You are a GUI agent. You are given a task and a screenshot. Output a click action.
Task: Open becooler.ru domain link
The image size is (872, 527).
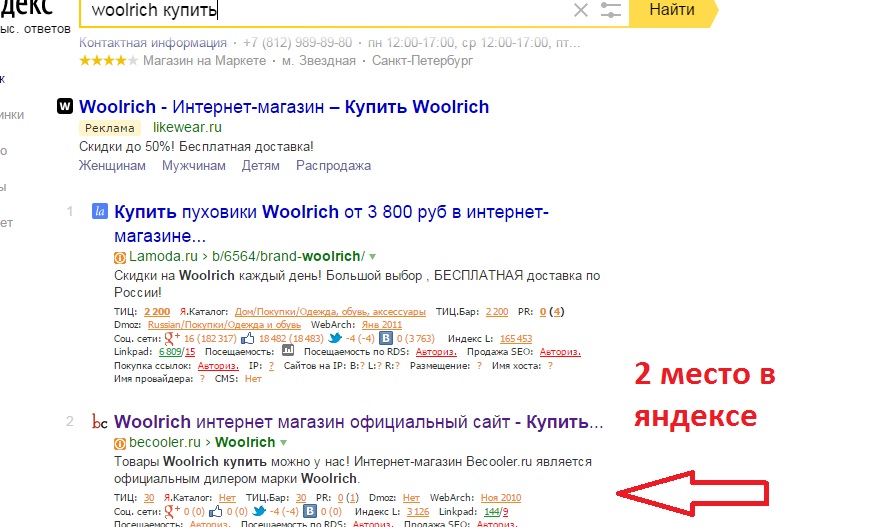(165, 442)
